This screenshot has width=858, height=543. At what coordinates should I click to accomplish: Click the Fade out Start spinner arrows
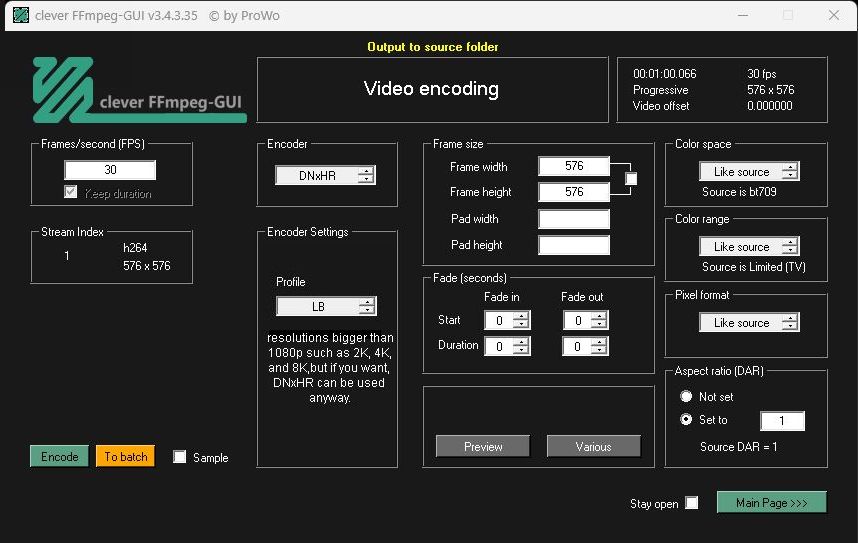(x=600, y=320)
